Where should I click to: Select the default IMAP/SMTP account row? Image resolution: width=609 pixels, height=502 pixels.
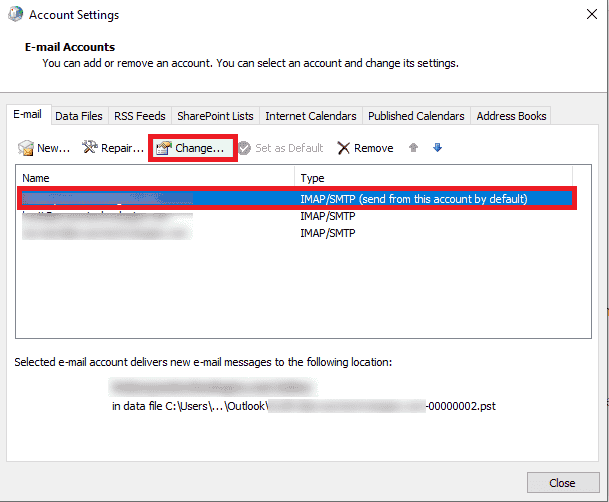click(x=297, y=199)
